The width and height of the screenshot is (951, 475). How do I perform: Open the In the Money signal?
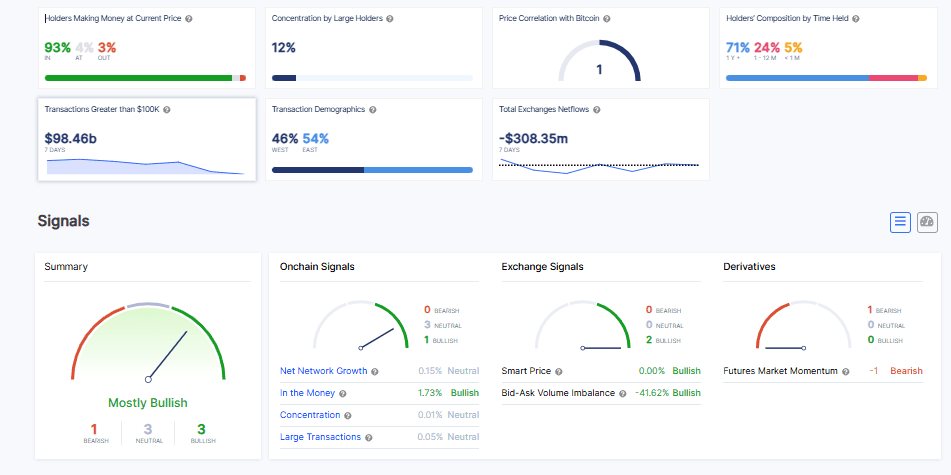tap(306, 393)
